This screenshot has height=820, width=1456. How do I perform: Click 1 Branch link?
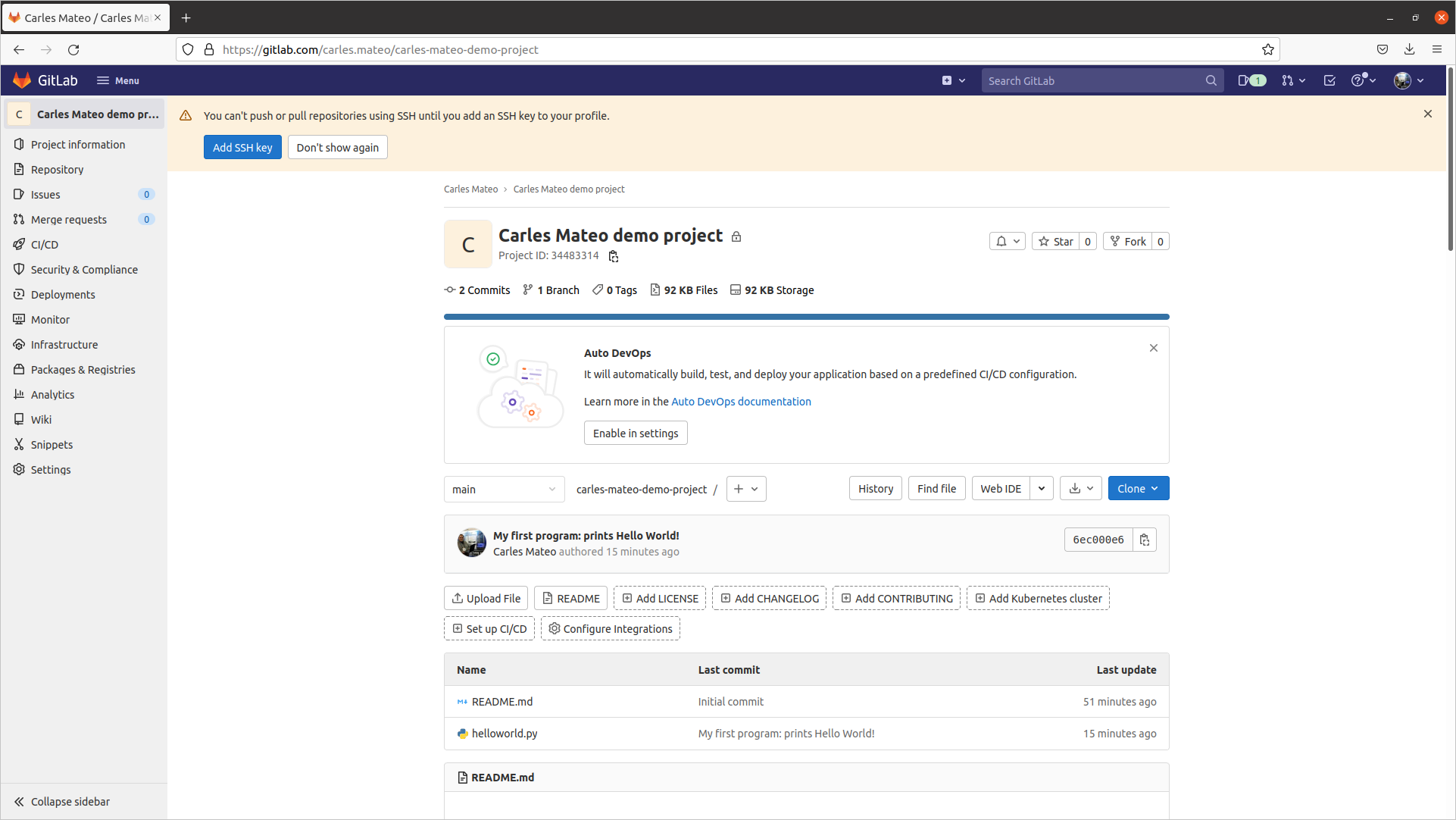pos(551,290)
